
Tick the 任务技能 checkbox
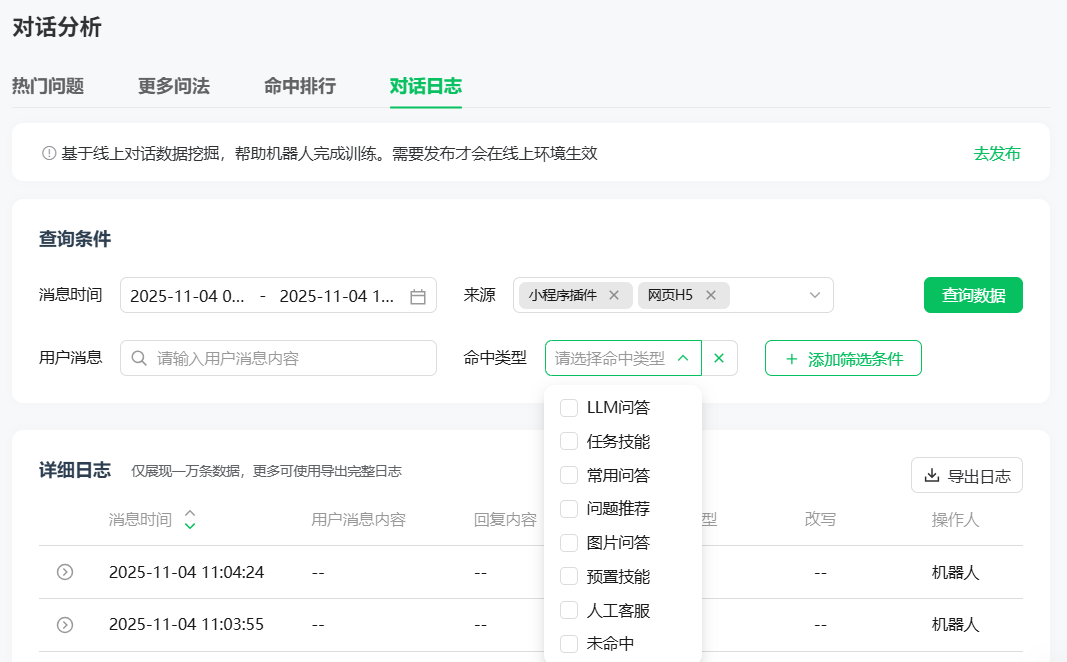pos(569,441)
